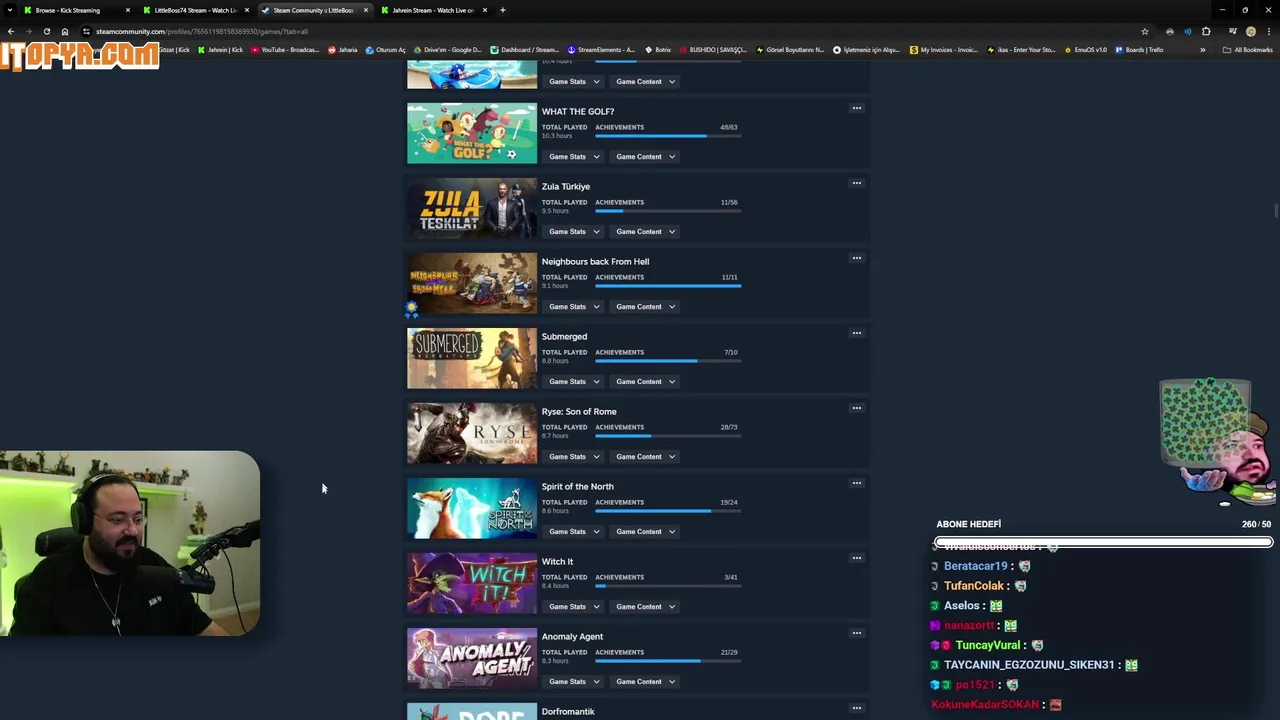Open the ellipsis menu for Dorfromantik
The height and width of the screenshot is (720, 1280).
click(856, 708)
